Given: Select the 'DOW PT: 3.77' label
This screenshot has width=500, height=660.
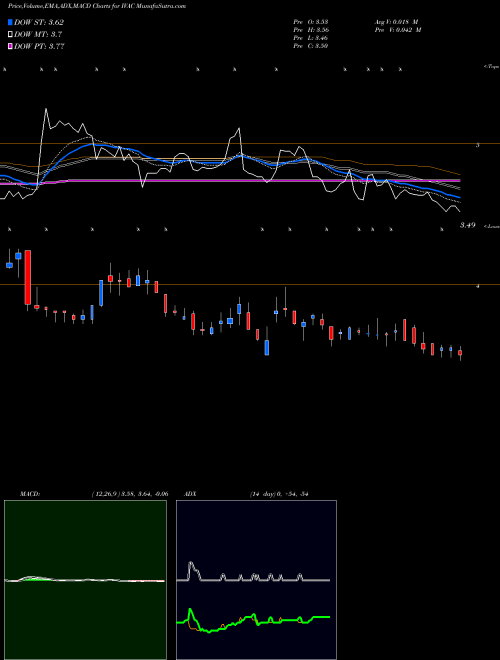Looking at the screenshot, I should [39, 46].
